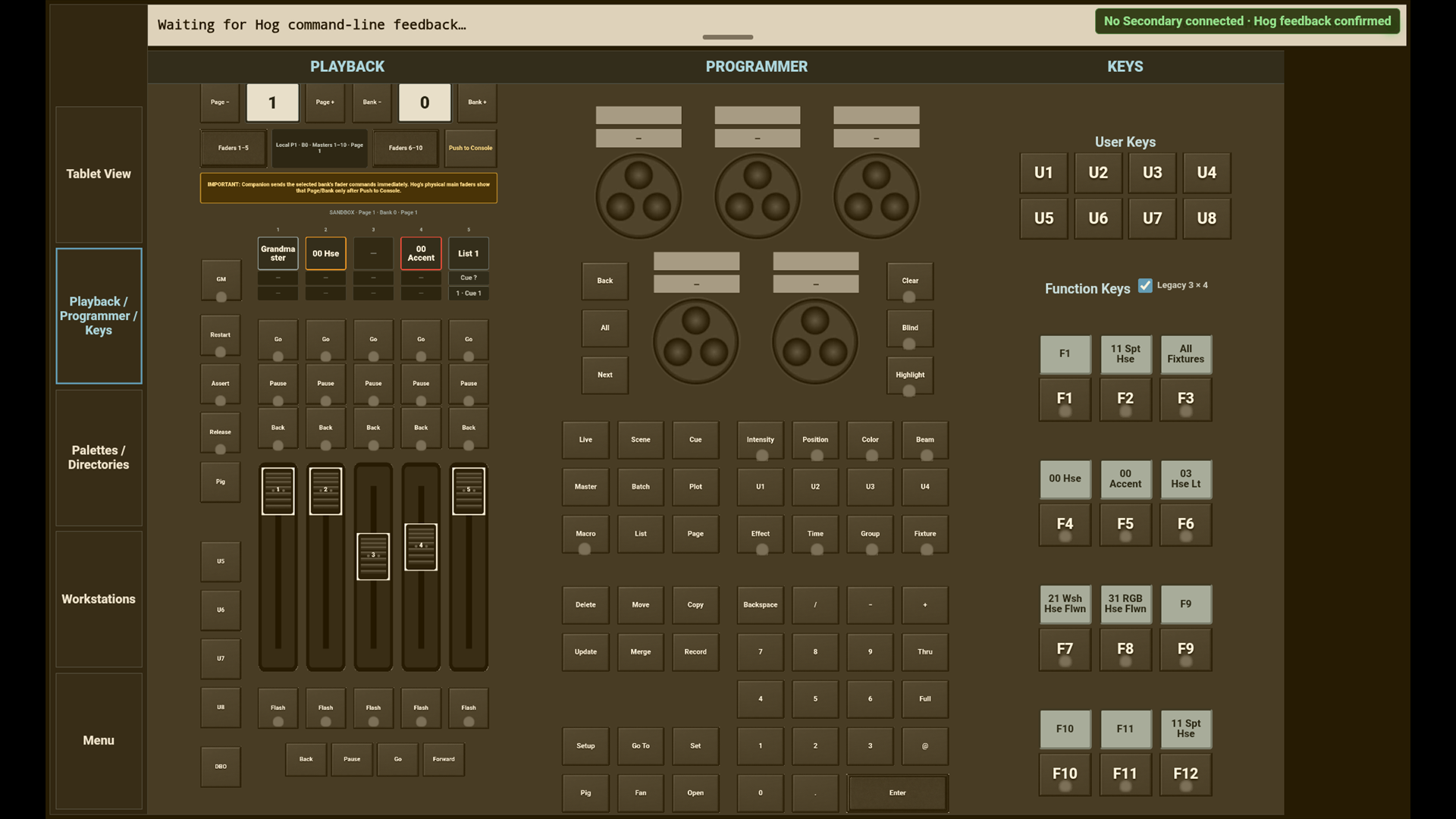Click the Macro key
The image size is (1456, 819).
[x=585, y=535]
